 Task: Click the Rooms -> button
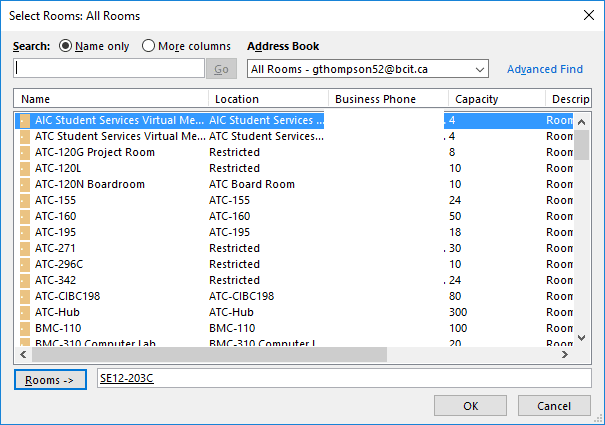(50, 380)
